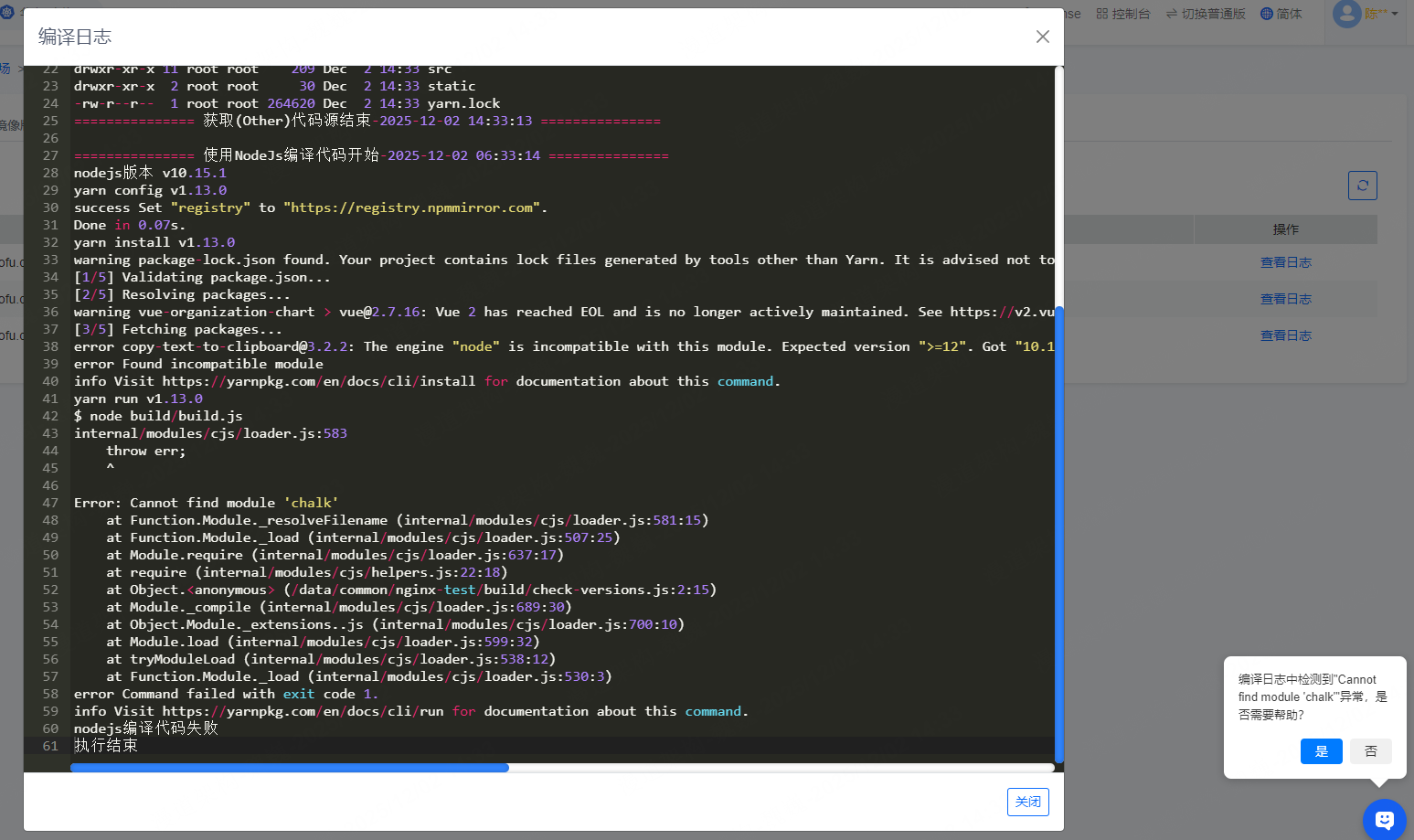Click the third 查看日志 link
This screenshot has width=1414, height=840.
1285,335
